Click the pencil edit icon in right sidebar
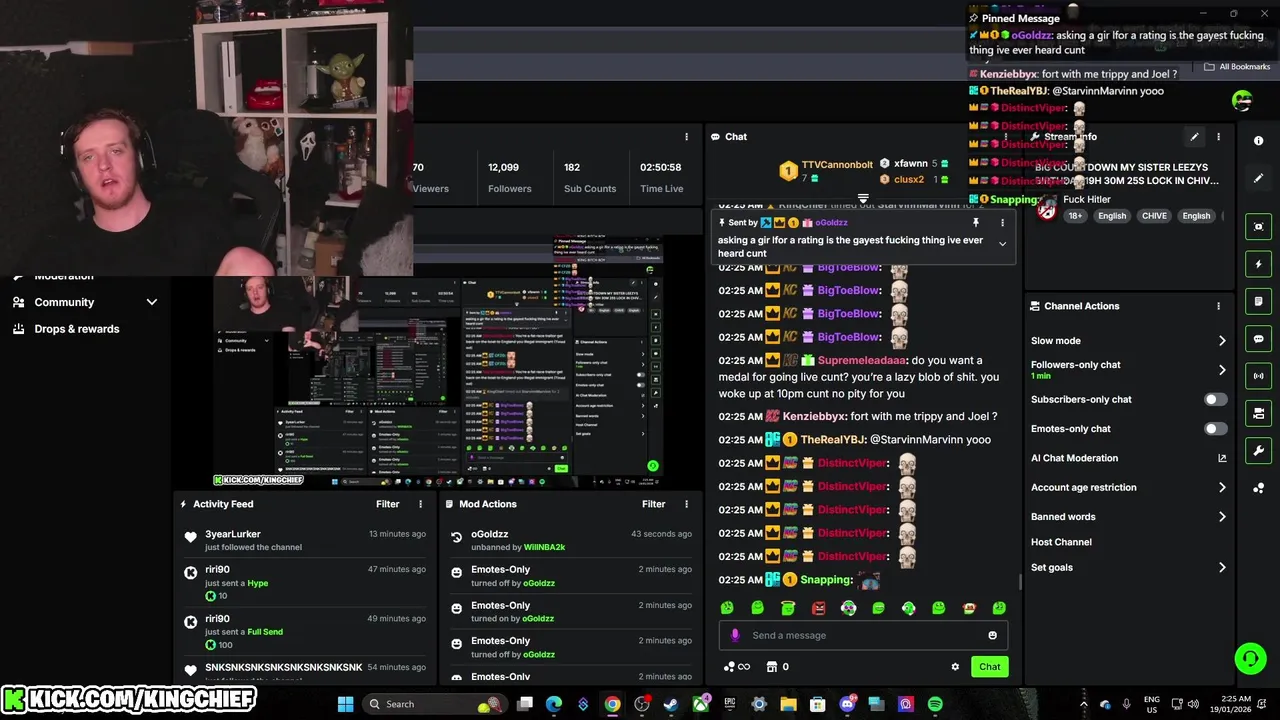The height and width of the screenshot is (720, 1280). pyautogui.click(x=1258, y=178)
